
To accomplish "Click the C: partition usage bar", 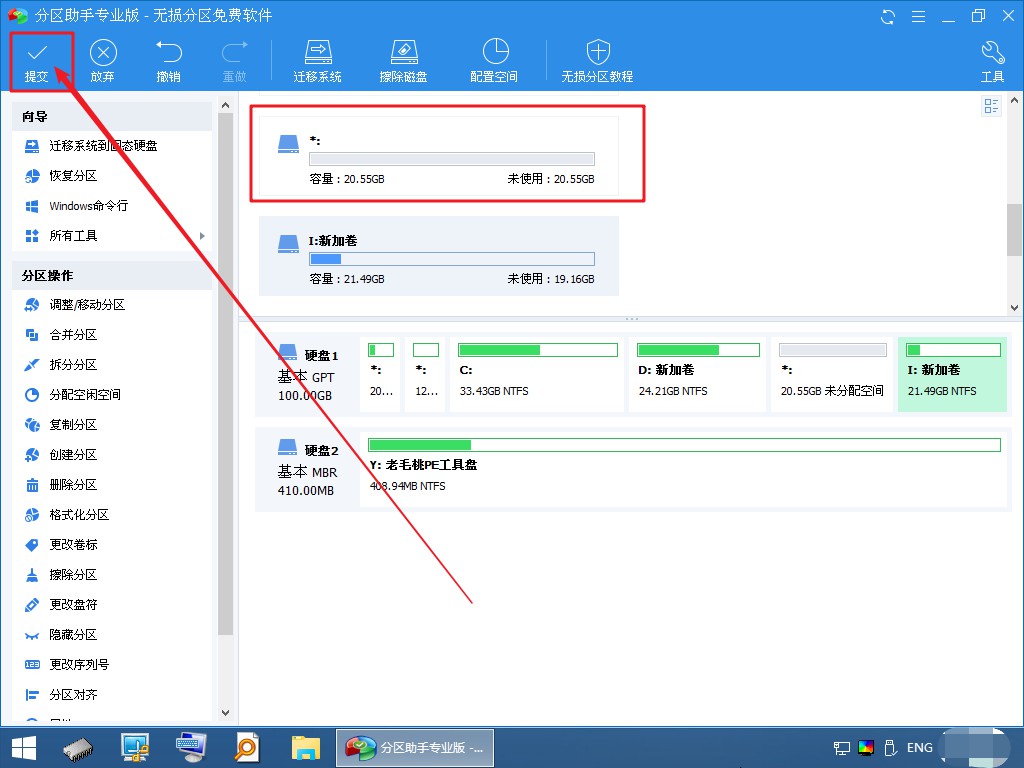I will (537, 350).
